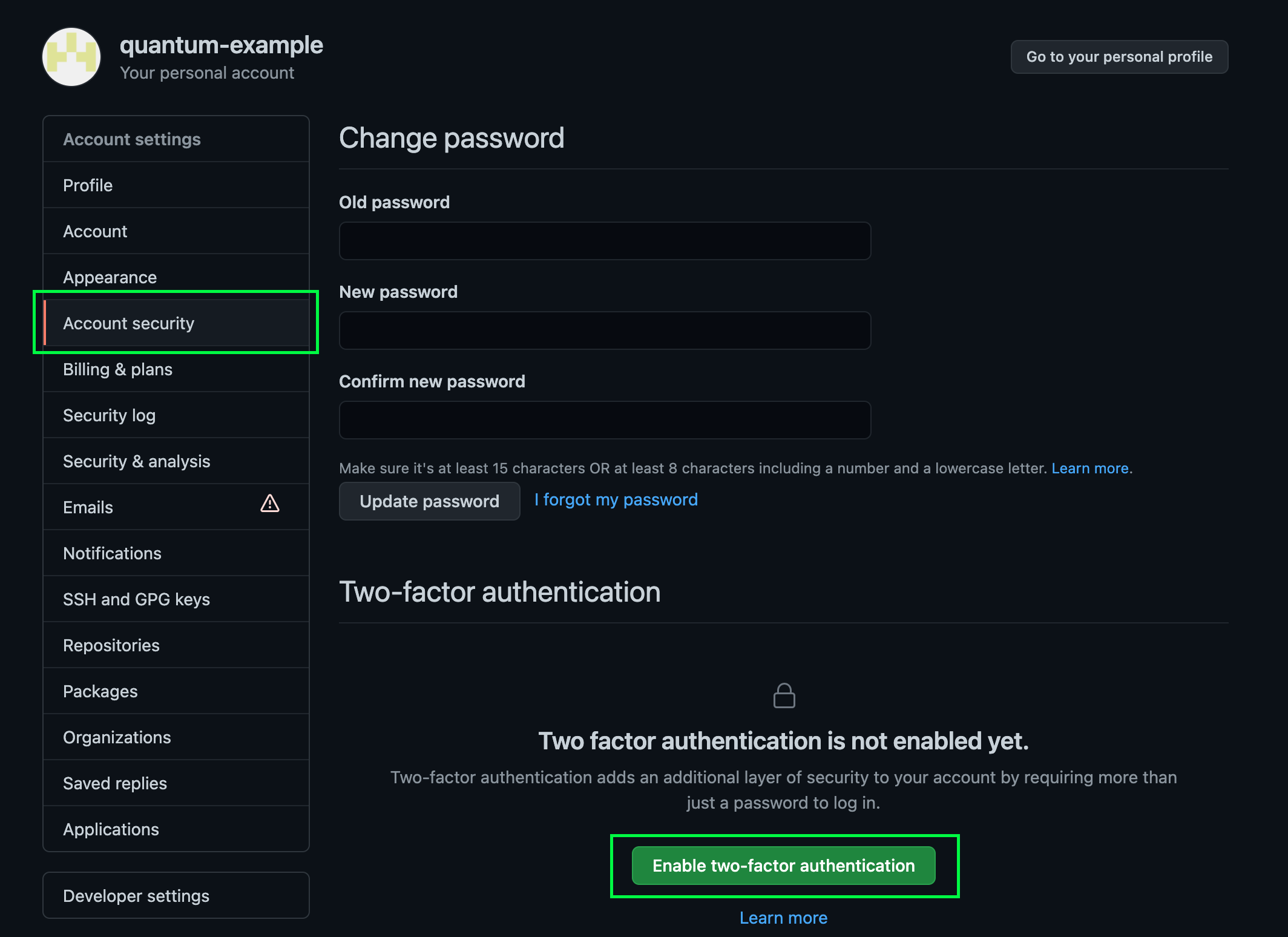Select Appearance in the sidebar
The width and height of the screenshot is (1288, 937).
click(110, 277)
